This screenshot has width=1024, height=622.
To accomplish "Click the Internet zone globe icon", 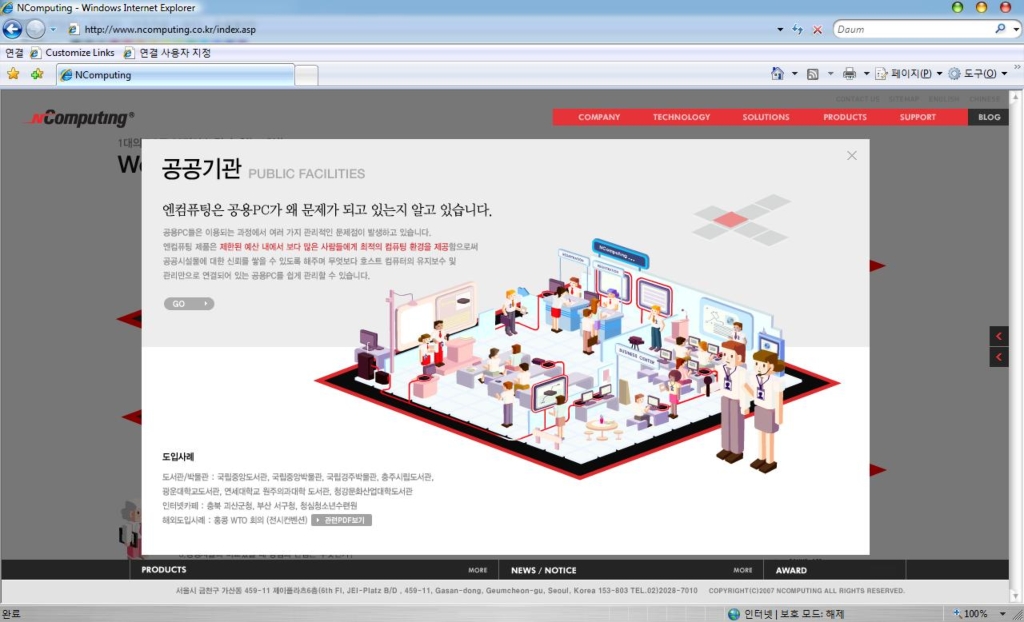I will click(x=733, y=614).
